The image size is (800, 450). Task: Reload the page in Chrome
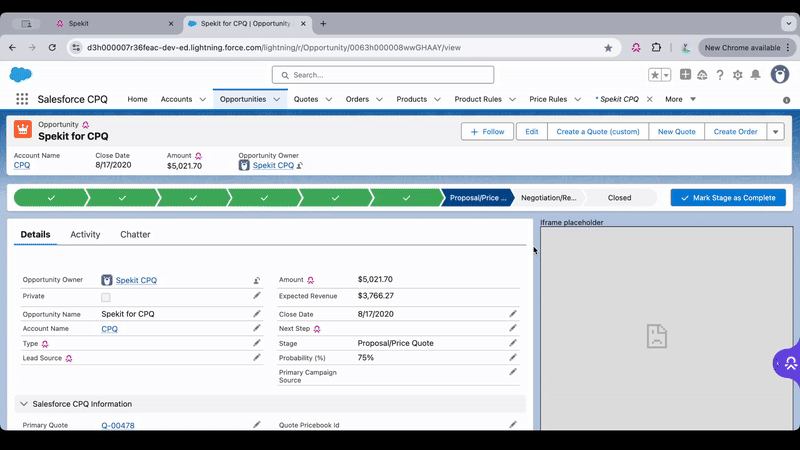point(52,47)
